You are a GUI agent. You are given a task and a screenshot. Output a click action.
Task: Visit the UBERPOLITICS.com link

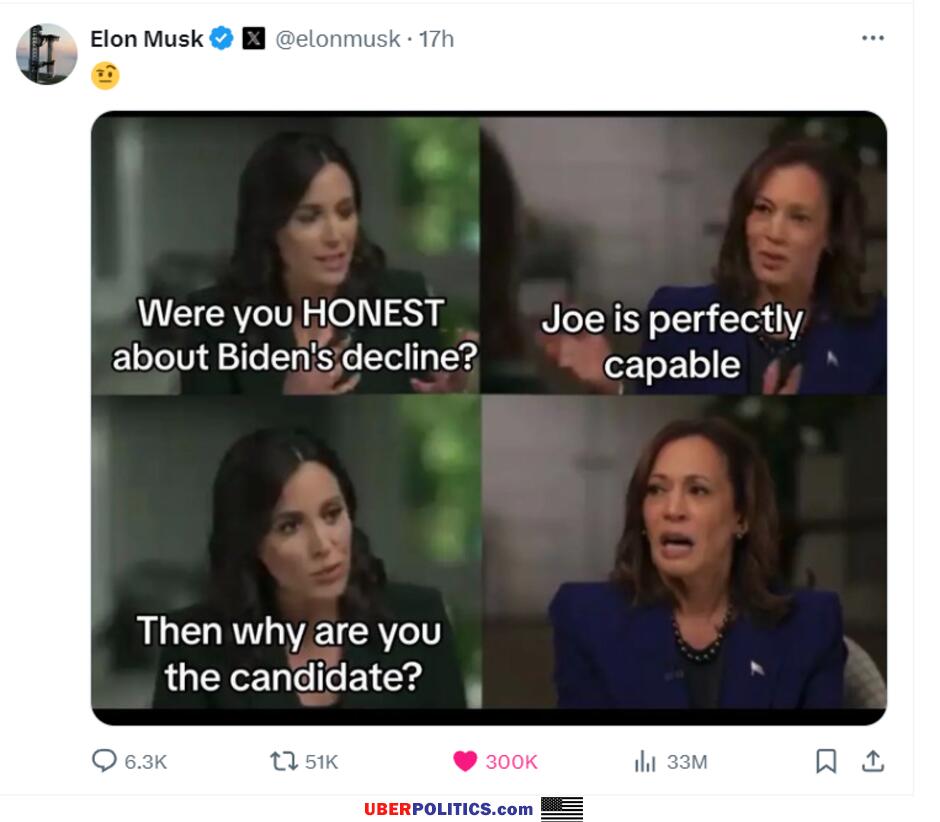pos(448,809)
